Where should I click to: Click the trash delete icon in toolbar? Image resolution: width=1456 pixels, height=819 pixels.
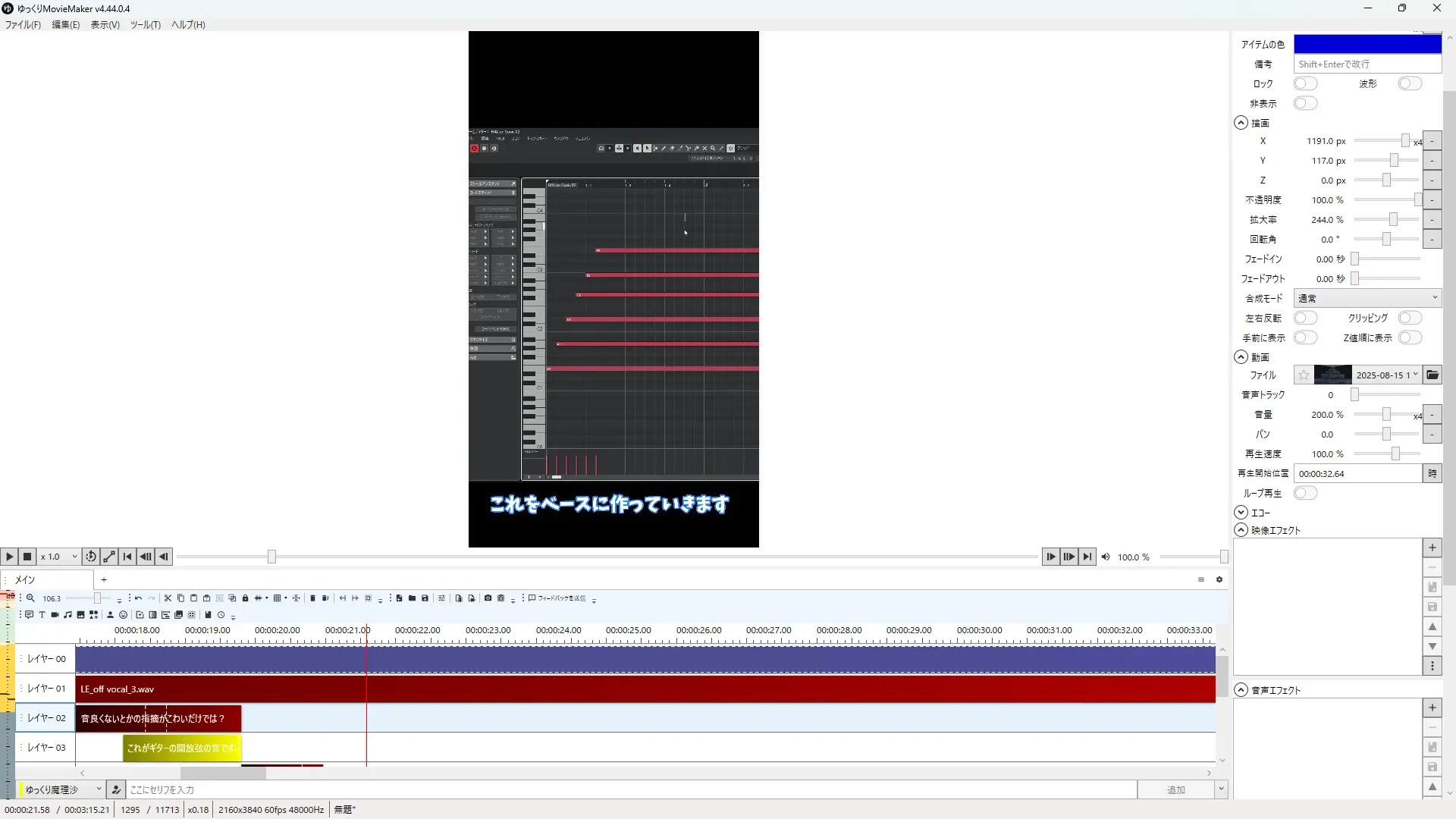click(x=312, y=598)
